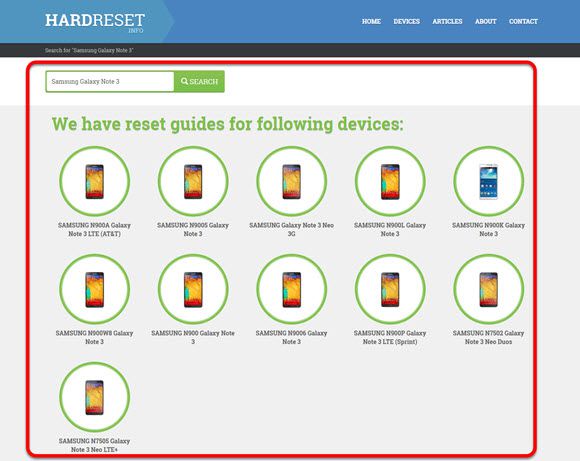Select the N900W8 Galaxy Note 3 phone image

click(x=95, y=289)
